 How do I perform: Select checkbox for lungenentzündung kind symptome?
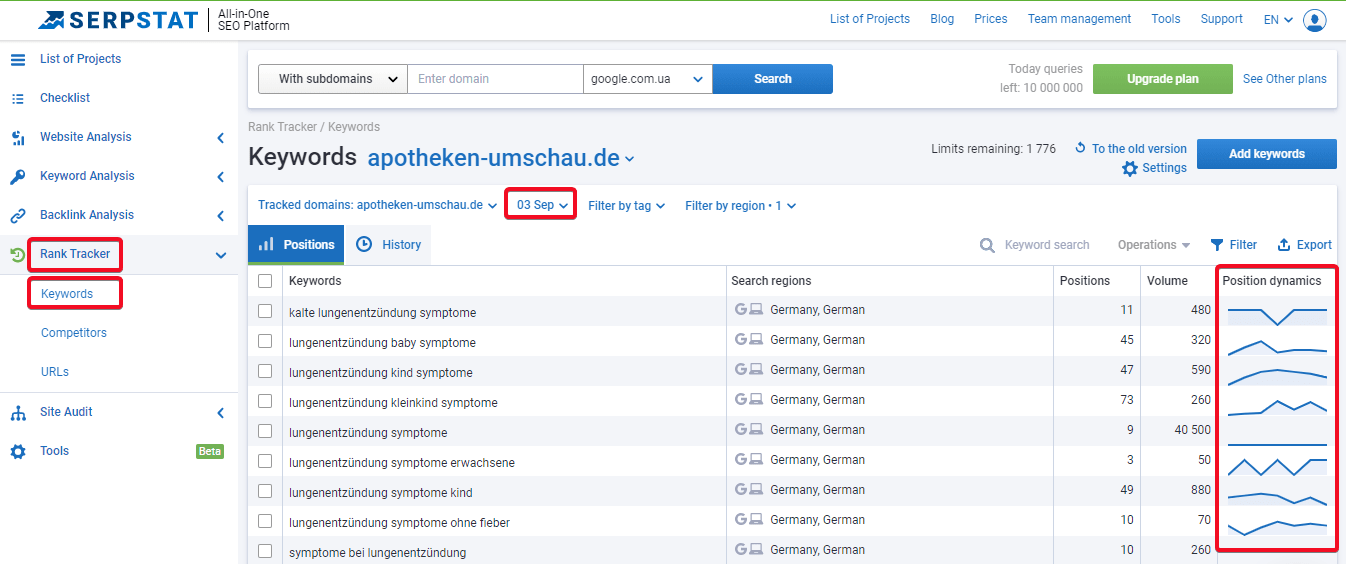(265, 371)
